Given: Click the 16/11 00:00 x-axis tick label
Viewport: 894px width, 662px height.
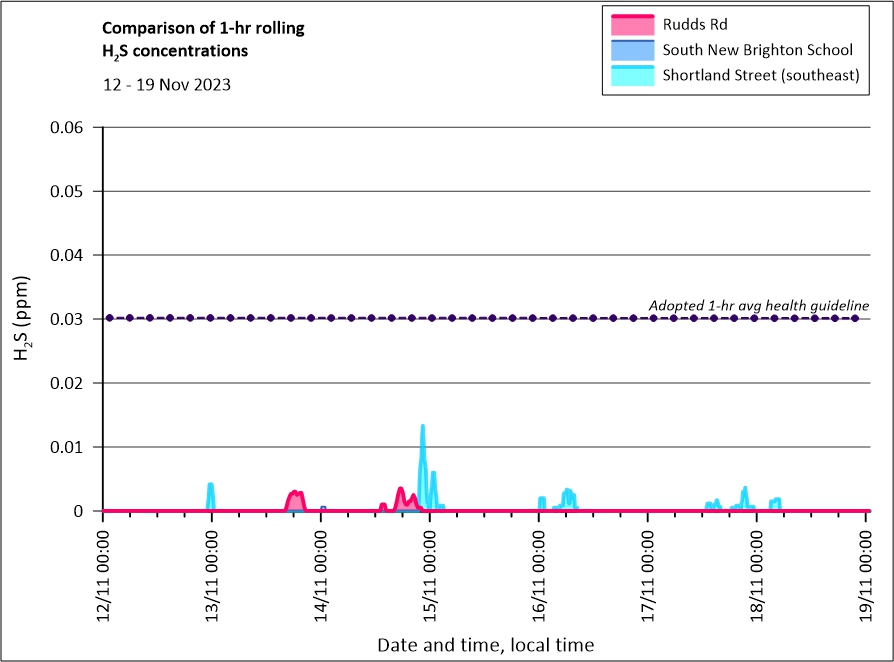Looking at the screenshot, I should [x=539, y=571].
